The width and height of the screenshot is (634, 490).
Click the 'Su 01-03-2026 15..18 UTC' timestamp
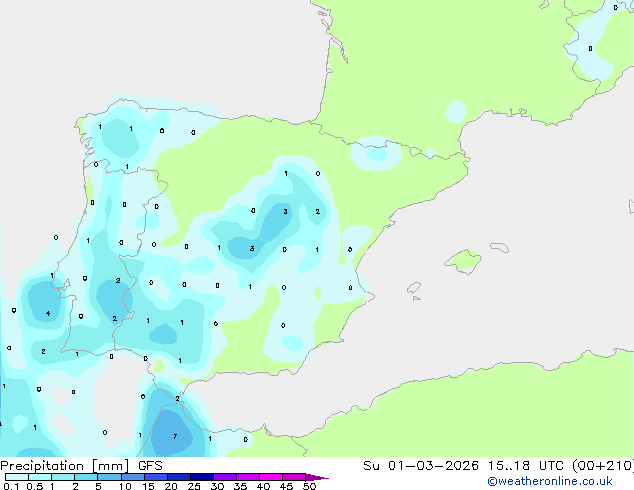(x=463, y=466)
